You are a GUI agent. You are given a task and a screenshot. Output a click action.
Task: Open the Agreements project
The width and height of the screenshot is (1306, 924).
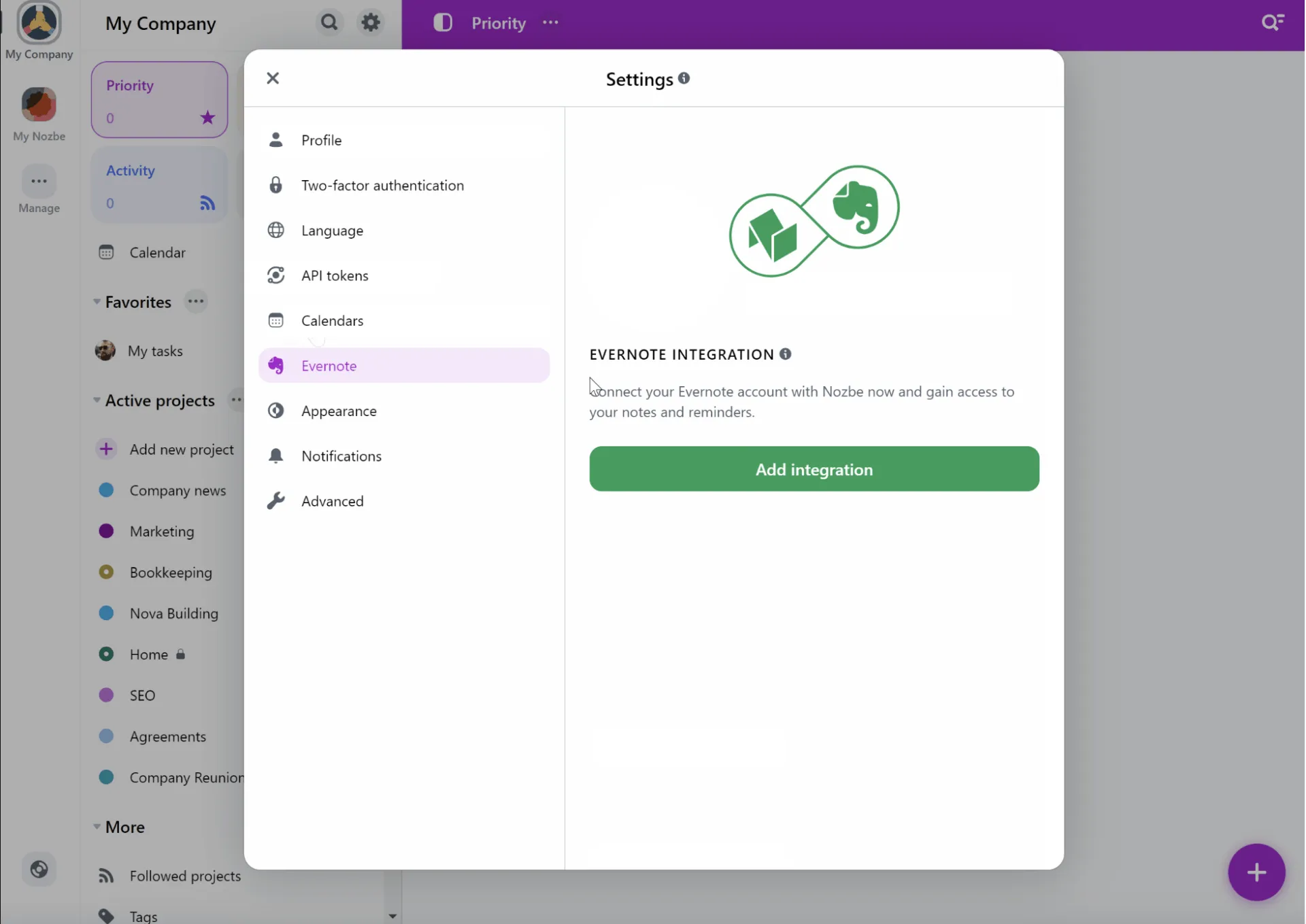[167, 736]
